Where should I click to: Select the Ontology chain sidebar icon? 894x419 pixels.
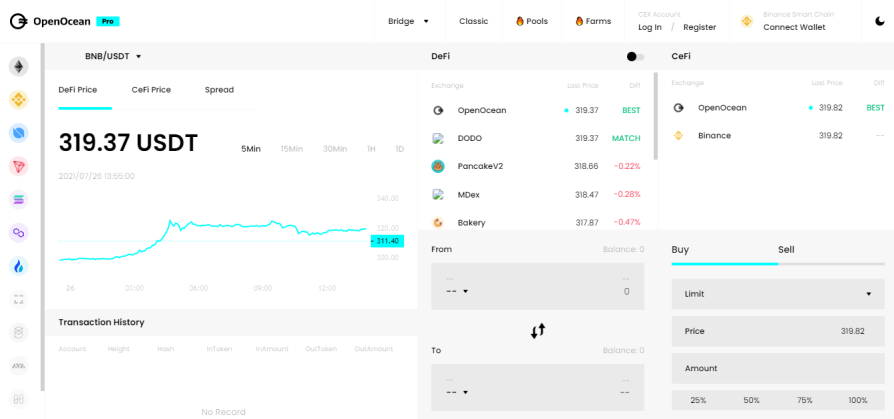click(x=19, y=133)
